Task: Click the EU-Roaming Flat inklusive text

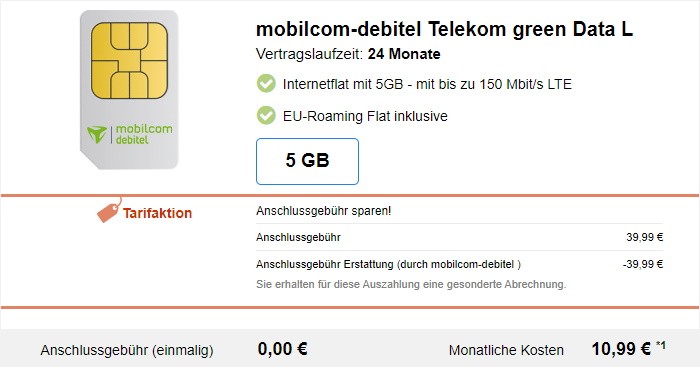Action: (365, 116)
